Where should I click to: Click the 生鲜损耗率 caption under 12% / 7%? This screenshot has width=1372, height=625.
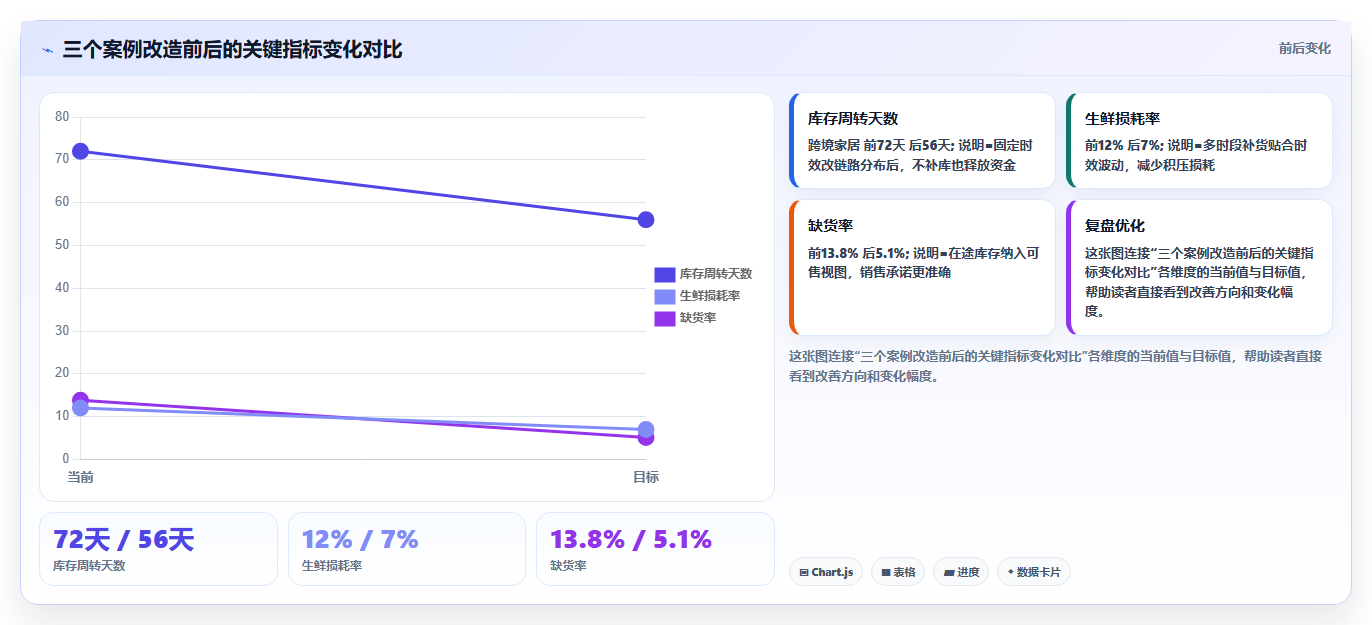tap(332, 566)
